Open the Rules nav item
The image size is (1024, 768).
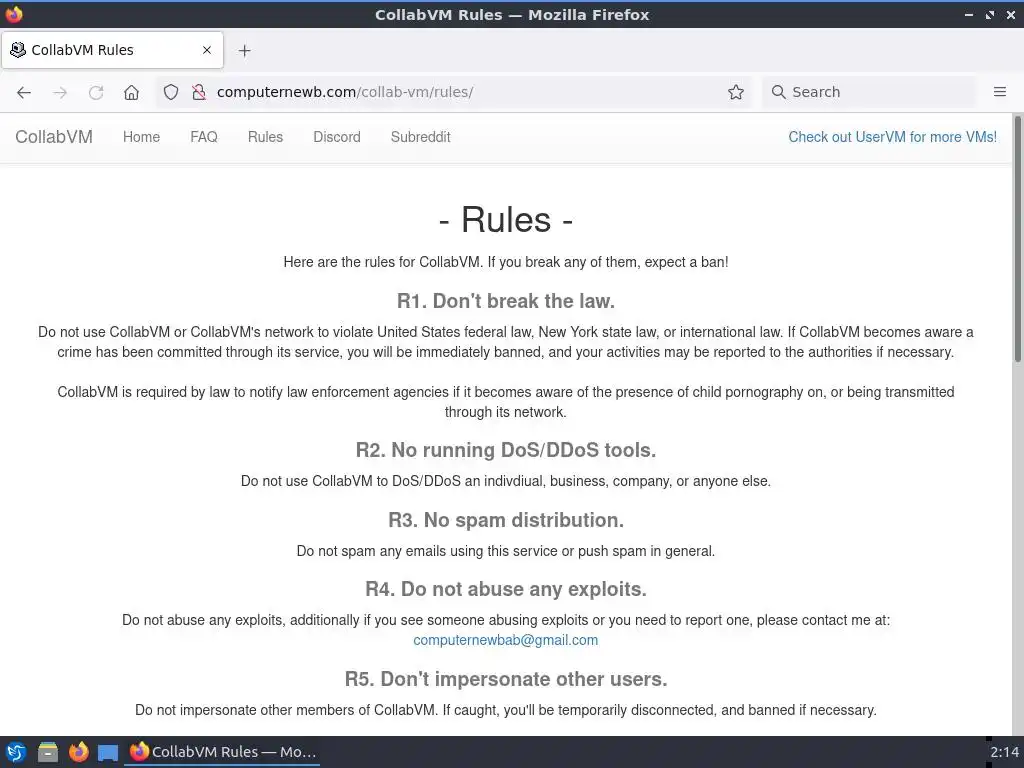click(265, 137)
